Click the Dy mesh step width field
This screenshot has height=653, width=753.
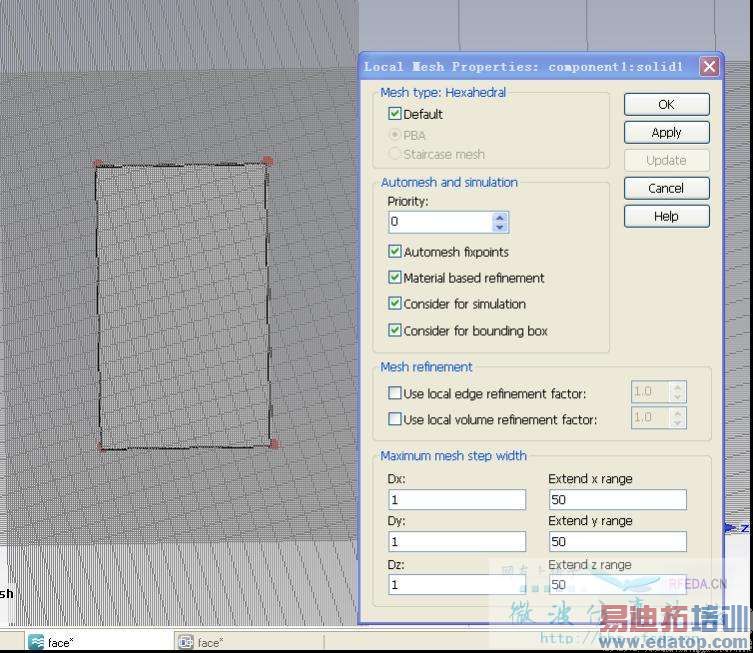(457, 542)
